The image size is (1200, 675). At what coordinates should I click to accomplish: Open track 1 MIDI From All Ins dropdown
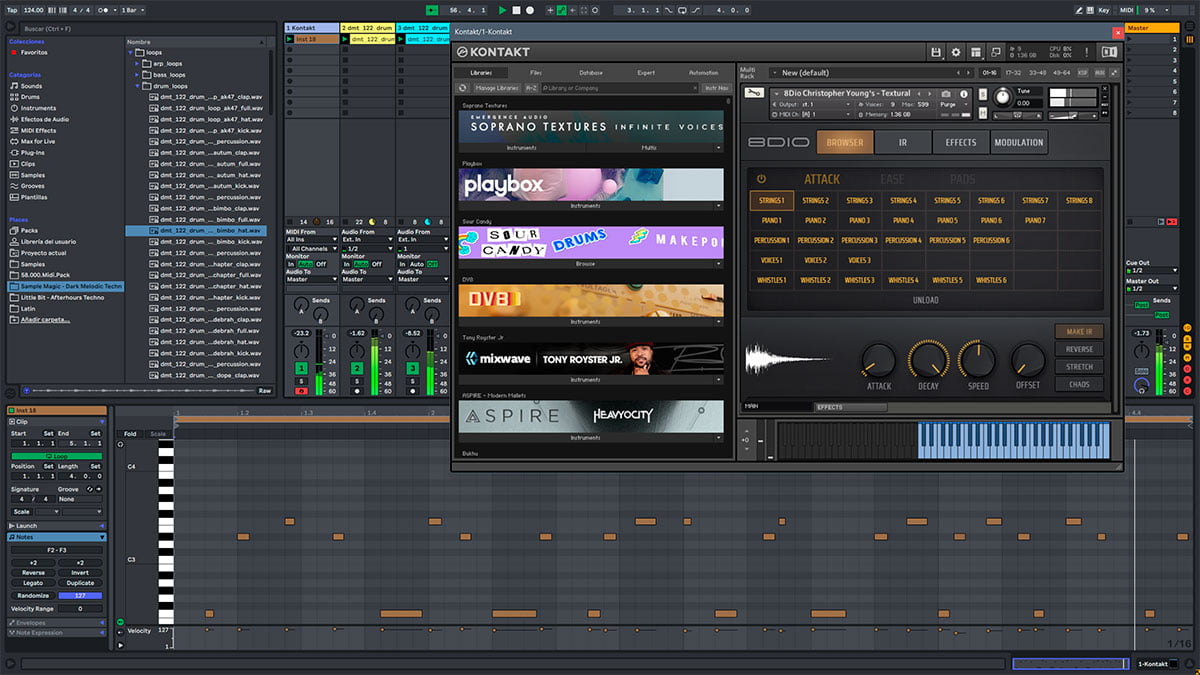coord(311,240)
